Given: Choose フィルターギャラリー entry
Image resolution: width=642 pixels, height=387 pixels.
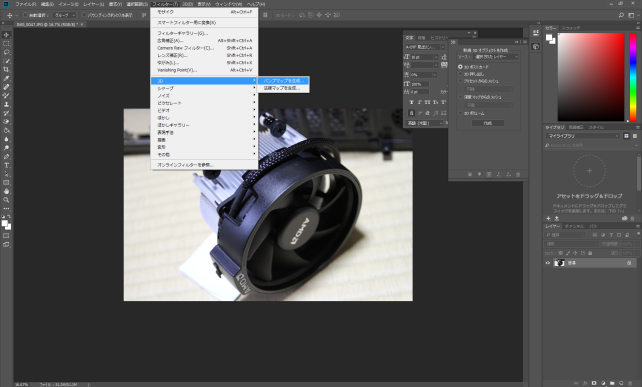Looking at the screenshot, I should coord(204,33).
